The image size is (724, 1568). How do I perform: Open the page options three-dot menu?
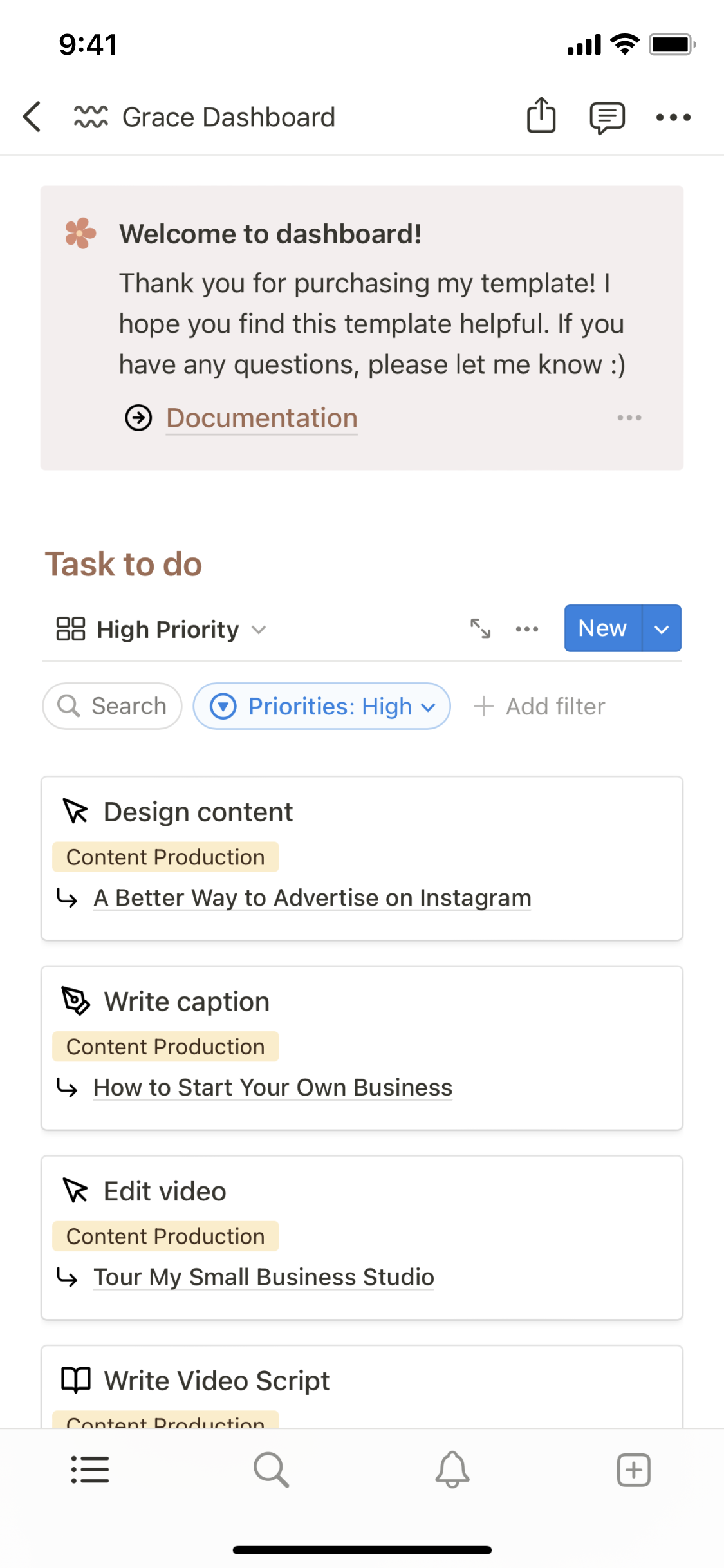pos(673,117)
